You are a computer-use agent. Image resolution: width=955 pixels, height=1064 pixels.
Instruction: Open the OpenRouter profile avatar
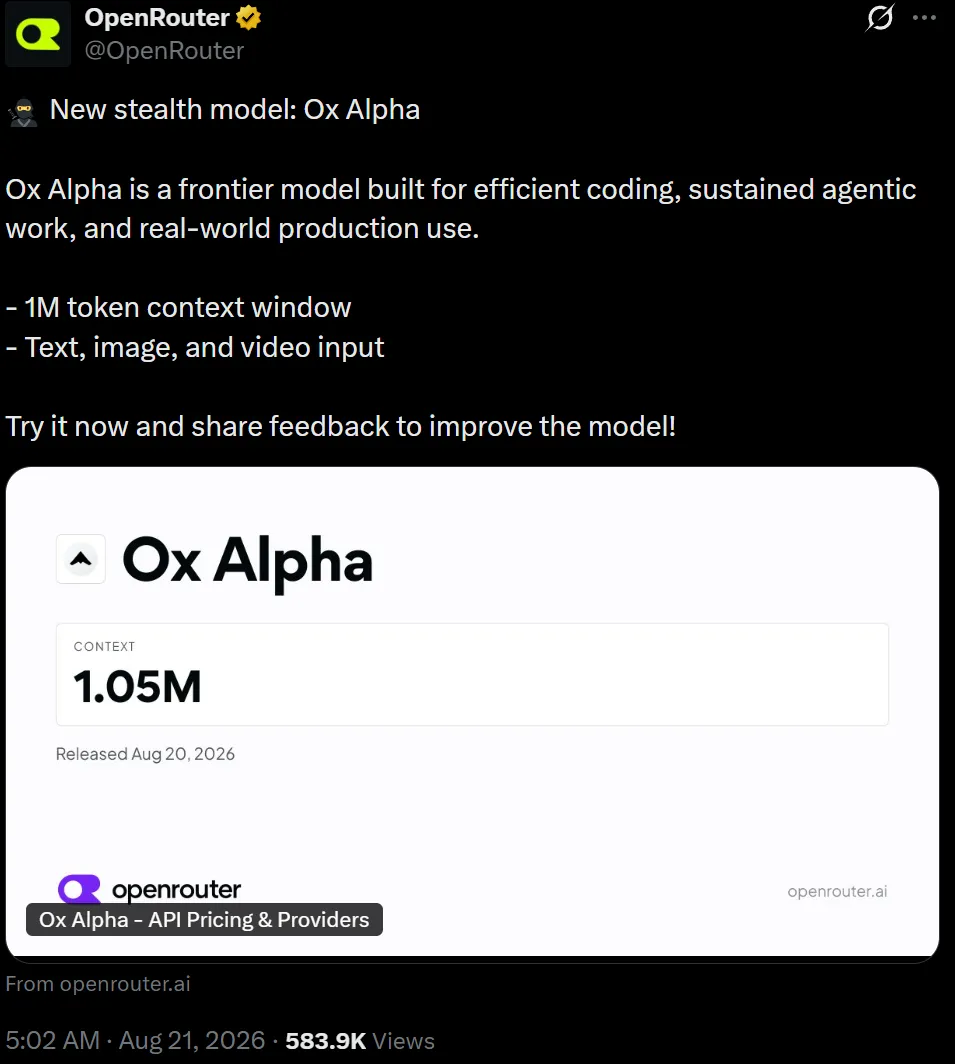click(38, 34)
